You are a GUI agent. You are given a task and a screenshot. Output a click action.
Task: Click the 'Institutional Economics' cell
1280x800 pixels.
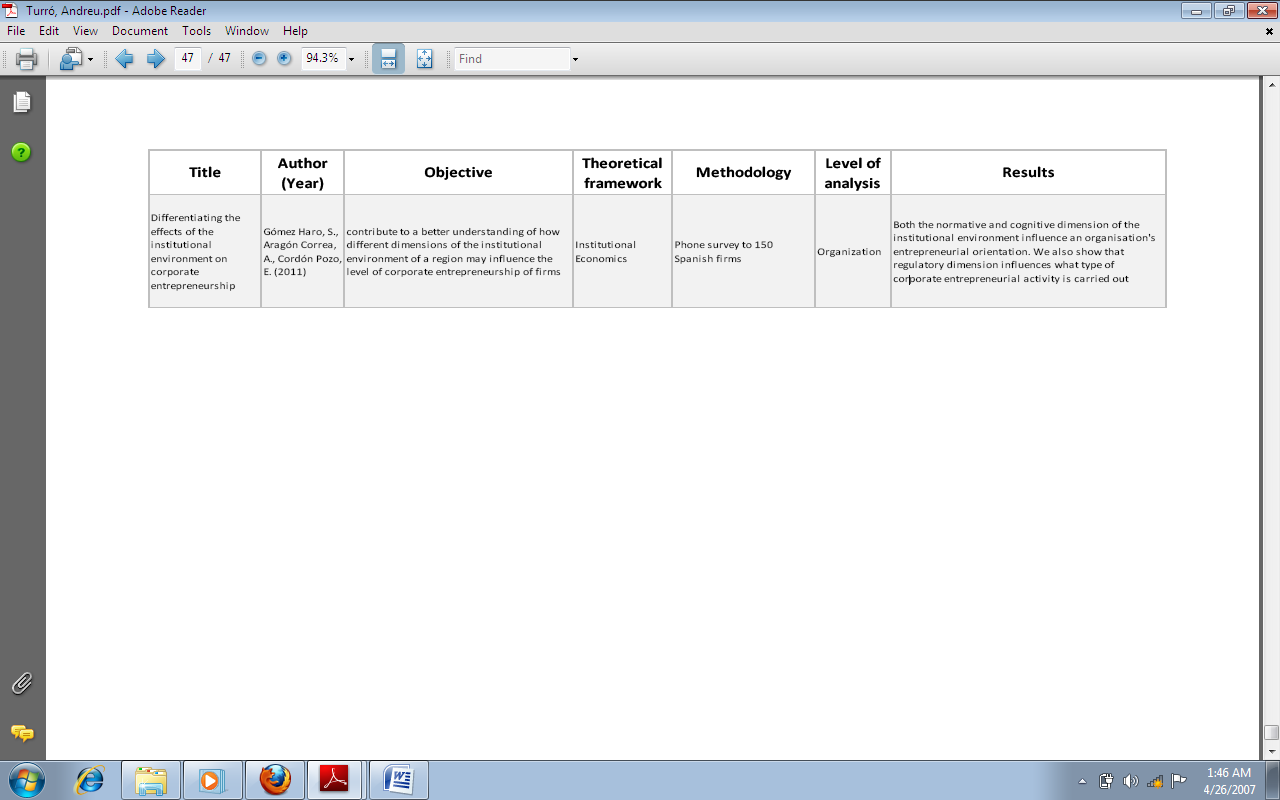click(x=622, y=251)
